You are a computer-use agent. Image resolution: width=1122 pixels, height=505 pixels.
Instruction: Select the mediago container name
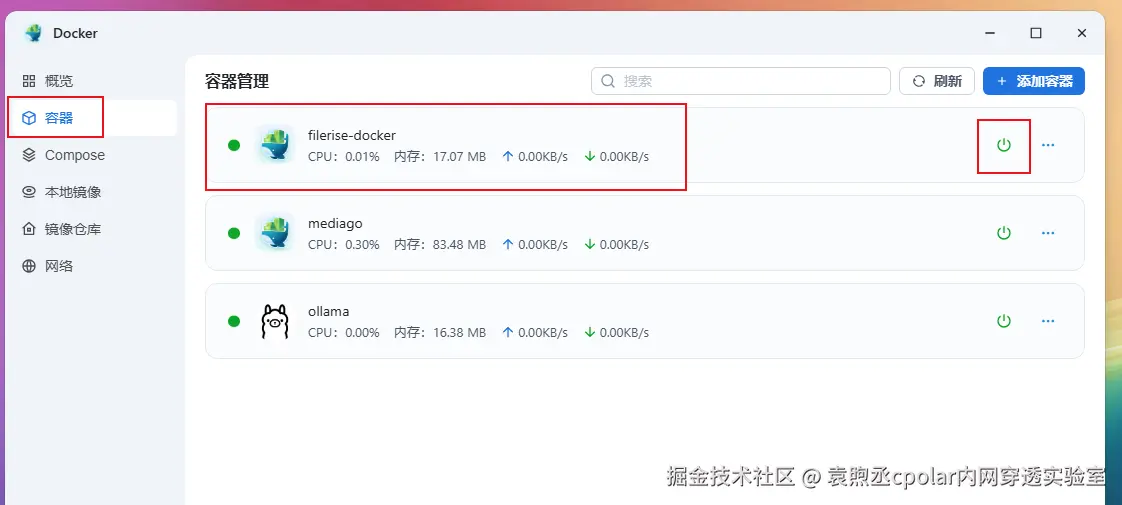[x=335, y=223]
